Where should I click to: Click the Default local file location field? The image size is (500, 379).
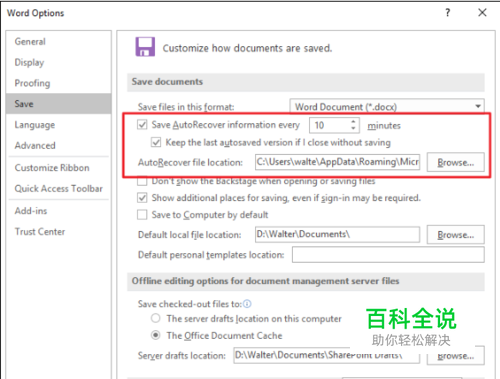coord(337,234)
